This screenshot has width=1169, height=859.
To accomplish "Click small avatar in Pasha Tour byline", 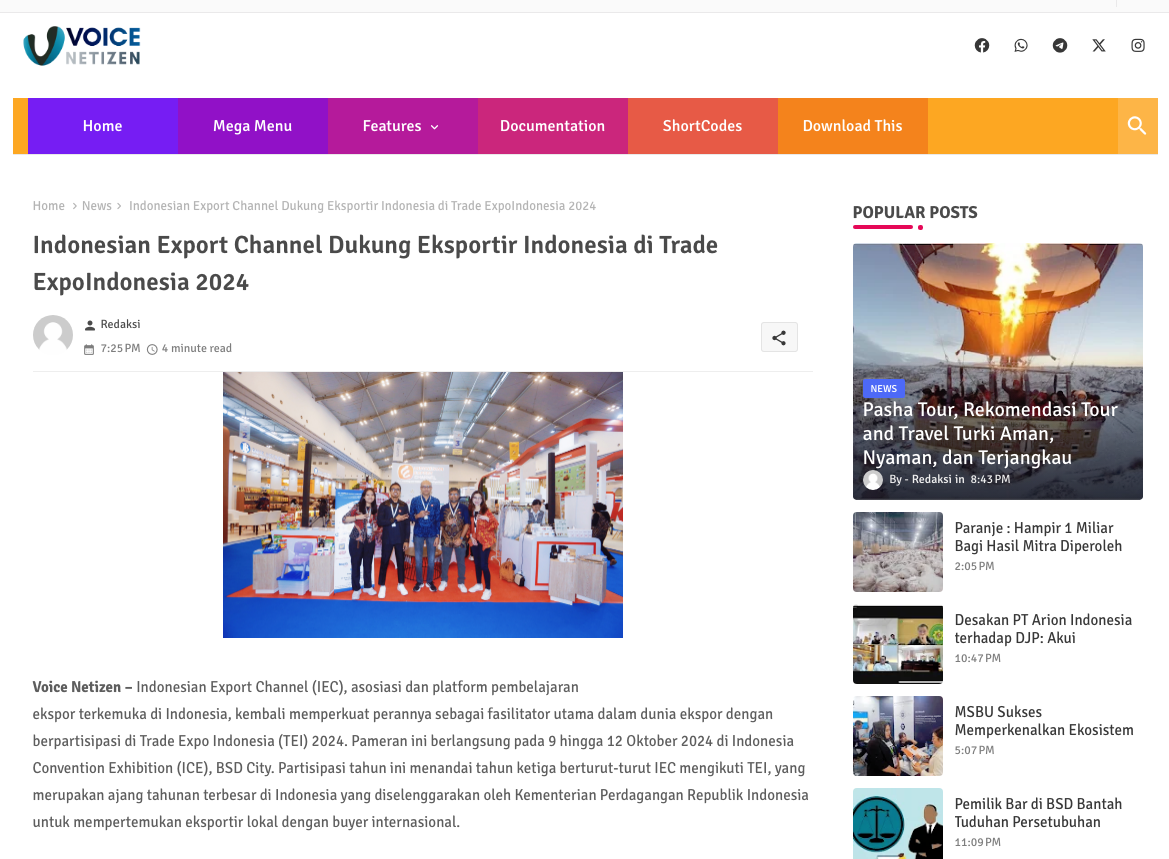I will [873, 480].
